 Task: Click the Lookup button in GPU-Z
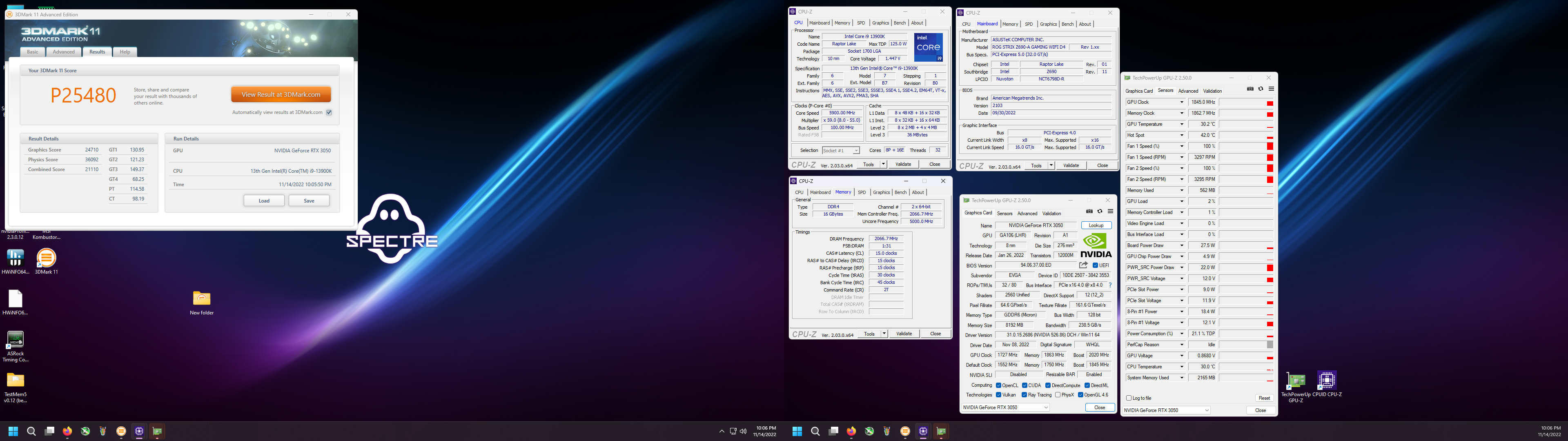(x=1096, y=225)
